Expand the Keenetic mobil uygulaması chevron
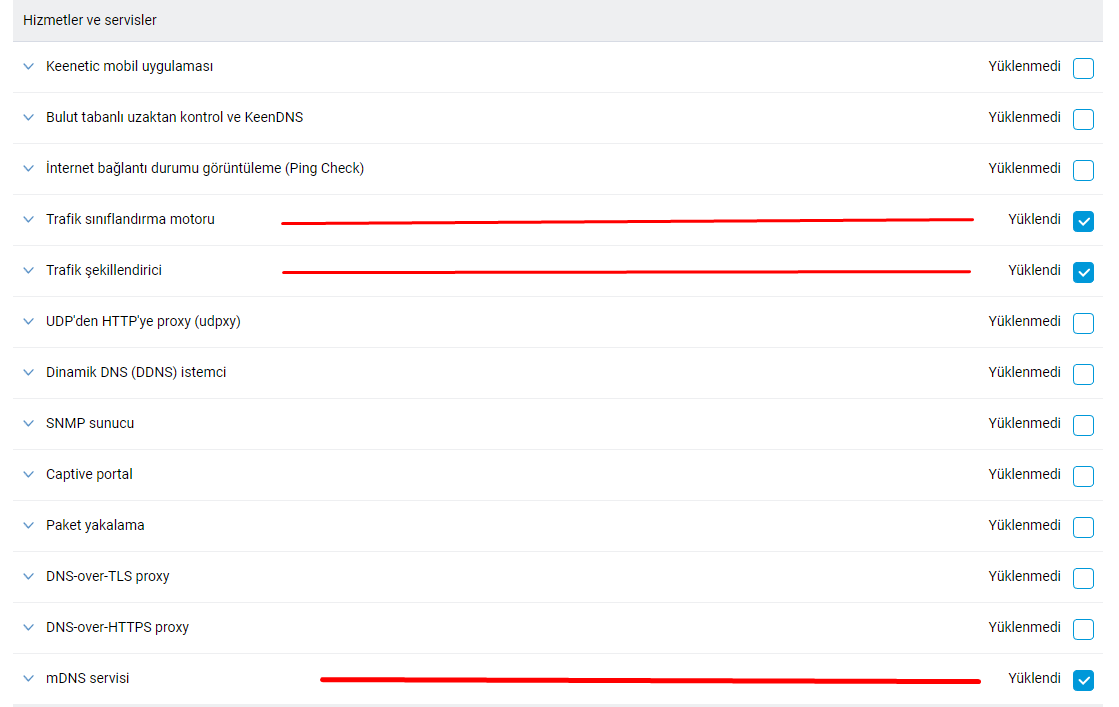 point(29,66)
